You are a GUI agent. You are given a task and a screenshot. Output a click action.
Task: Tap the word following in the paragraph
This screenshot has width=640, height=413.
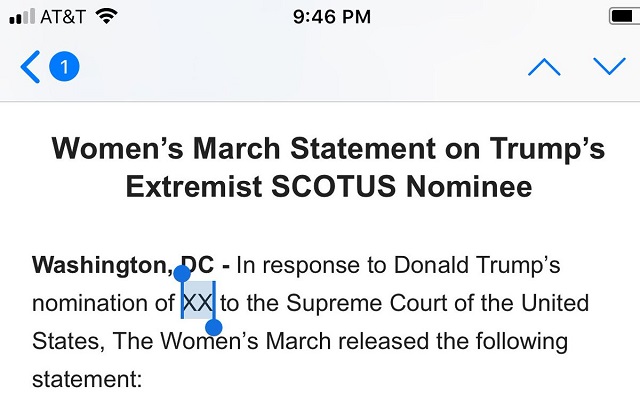point(521,341)
